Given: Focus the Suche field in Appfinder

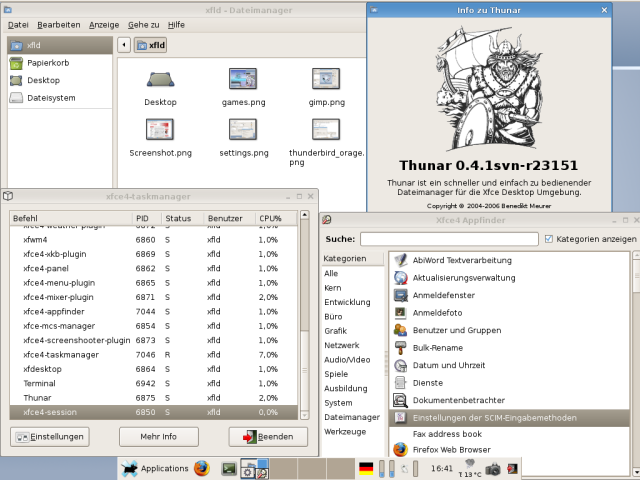Looking at the screenshot, I should click(x=449, y=239).
